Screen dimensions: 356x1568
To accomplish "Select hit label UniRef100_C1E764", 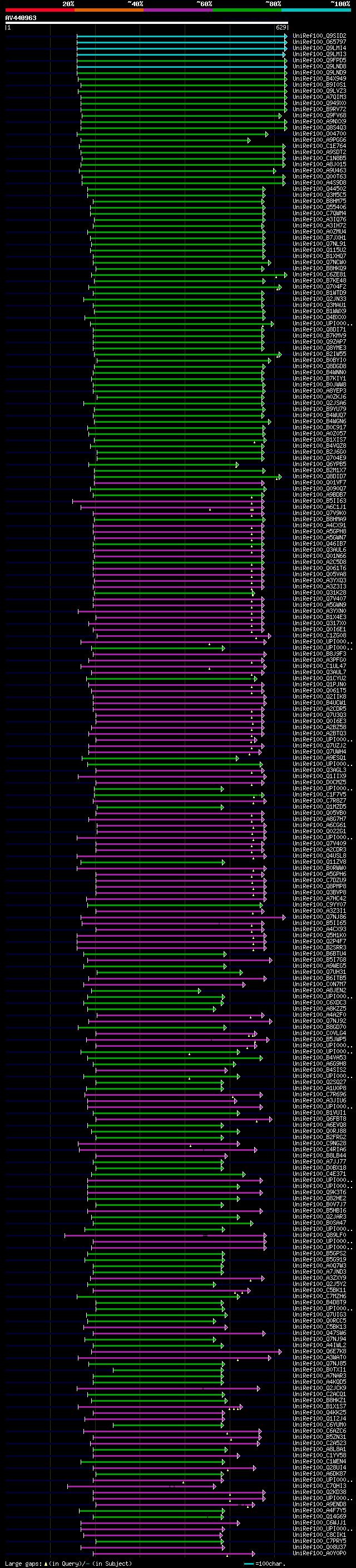I will [x=319, y=146].
